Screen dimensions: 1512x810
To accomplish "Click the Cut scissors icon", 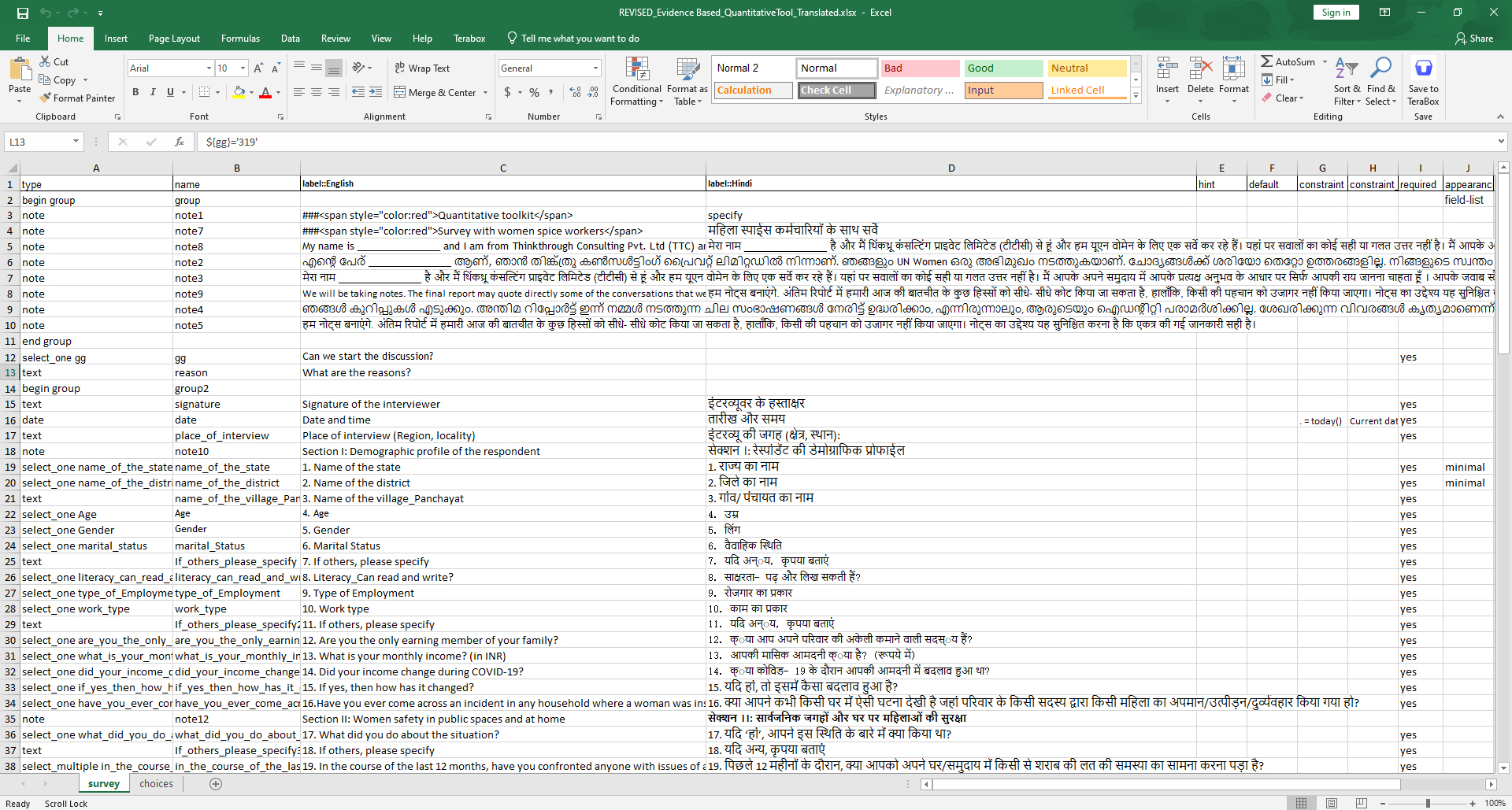I will (x=45, y=61).
